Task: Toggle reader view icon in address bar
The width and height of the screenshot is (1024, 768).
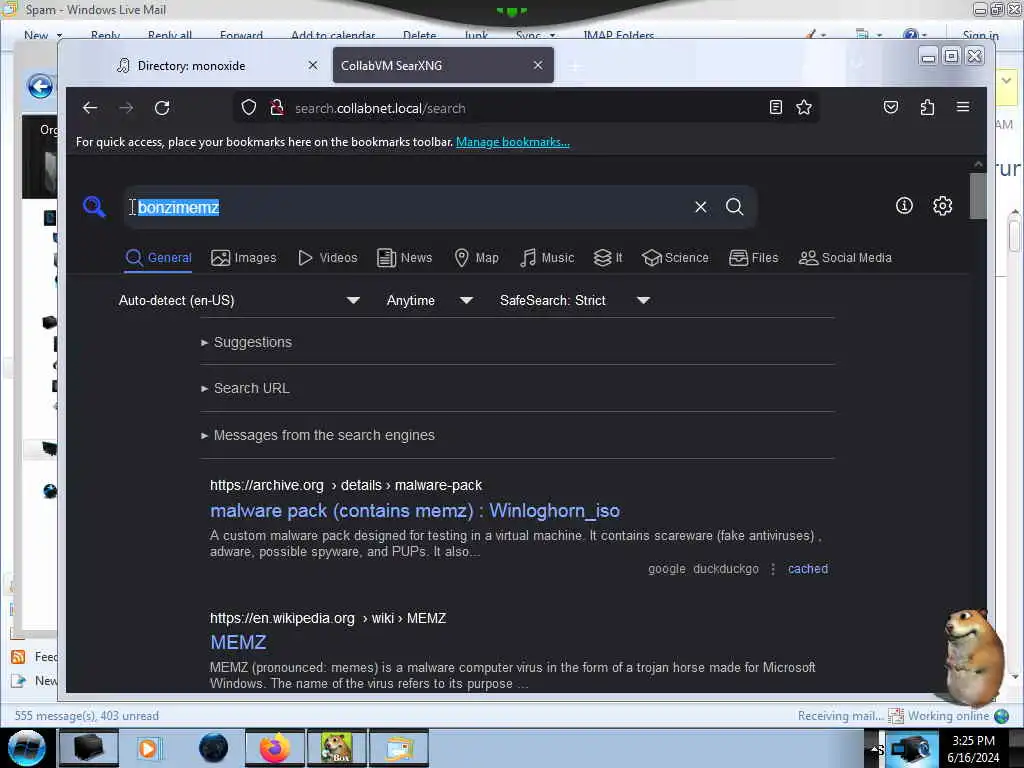Action: point(775,108)
